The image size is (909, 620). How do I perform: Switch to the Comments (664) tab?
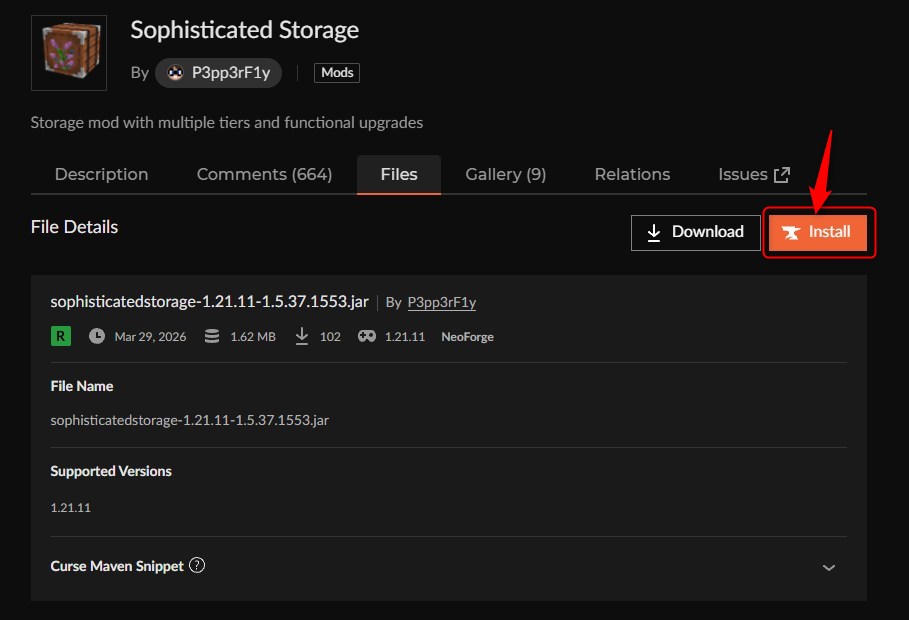pos(264,174)
